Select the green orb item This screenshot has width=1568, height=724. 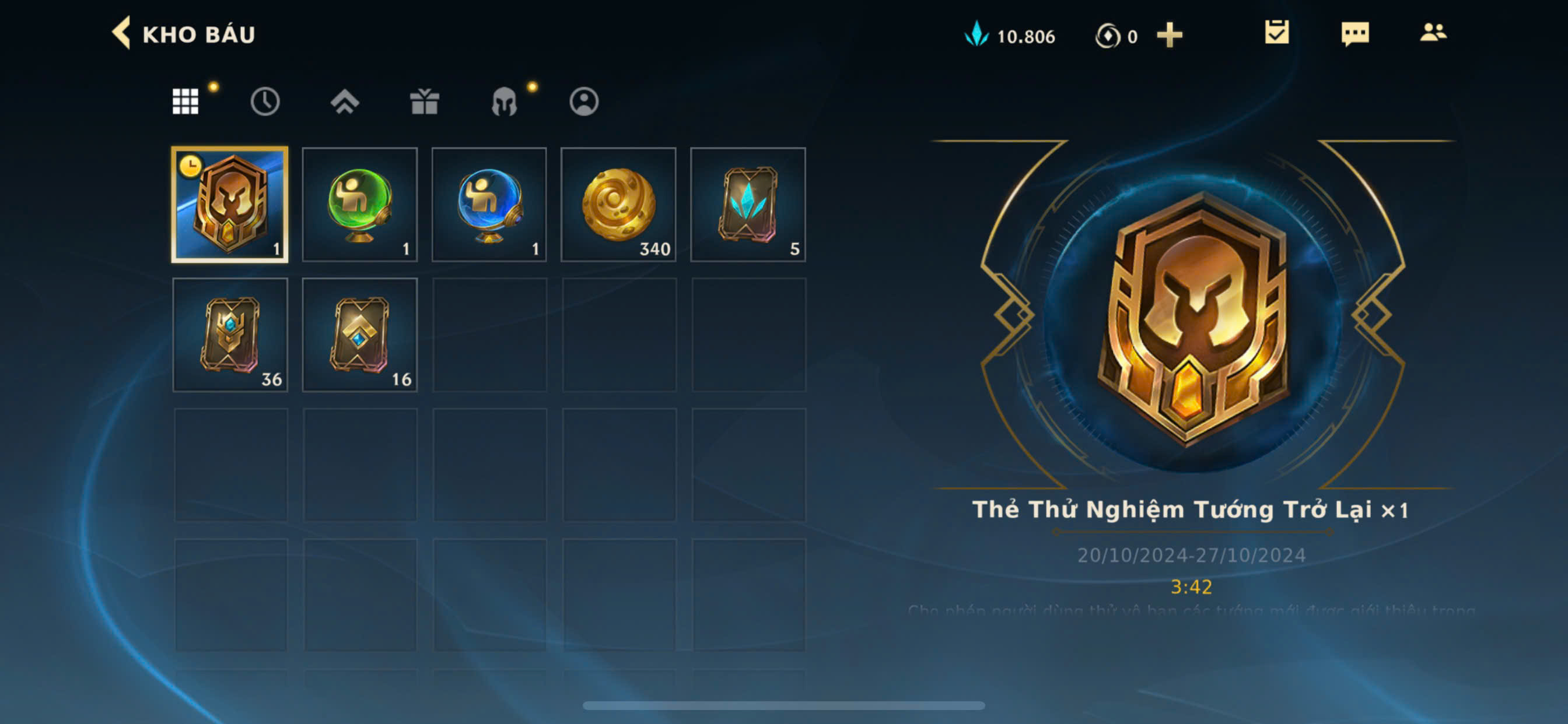pyautogui.click(x=360, y=205)
